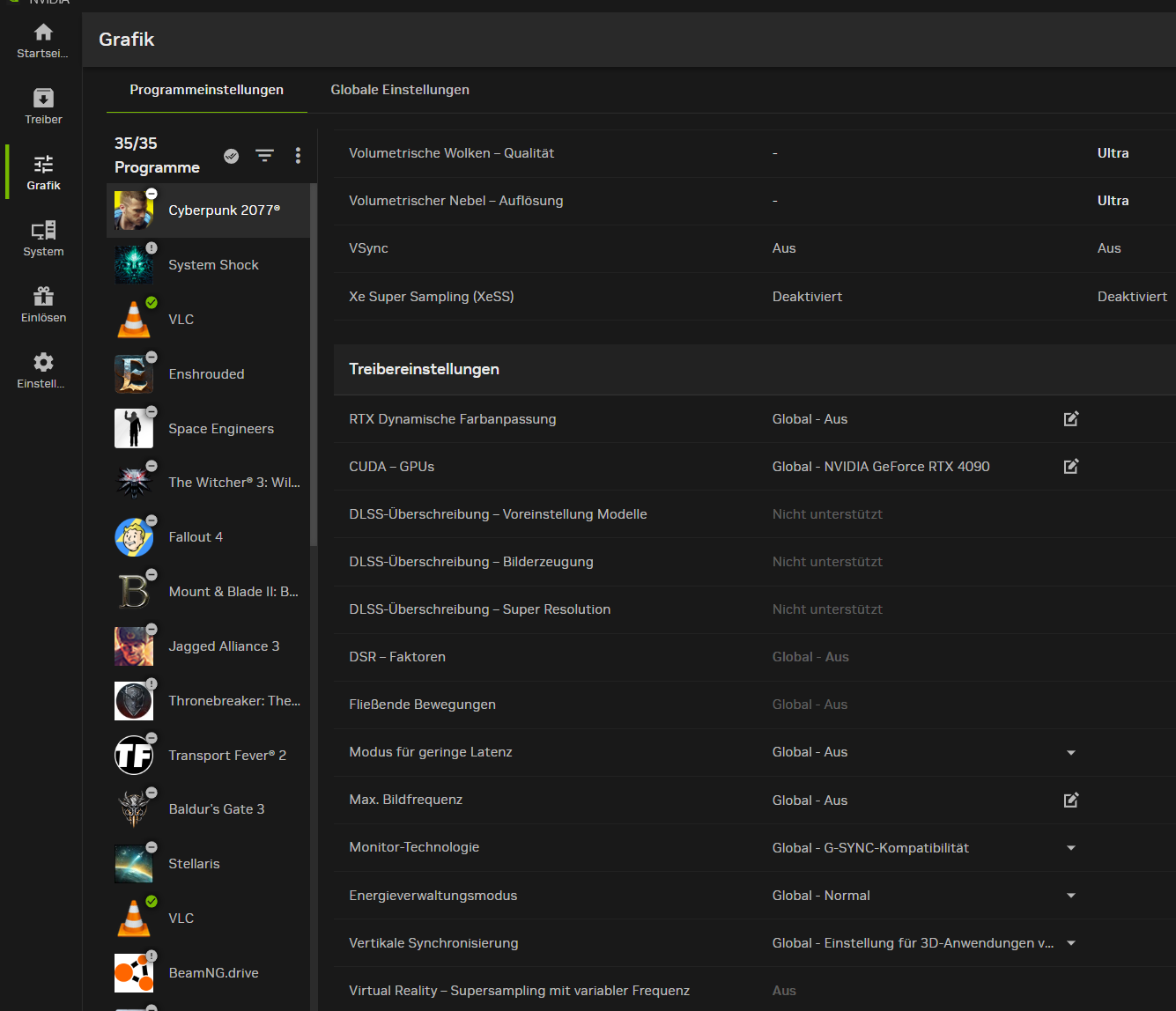The image size is (1176, 1011).
Task: Click DLSS-Überschreibung – Bilderzeugung row
Action: 755,562
